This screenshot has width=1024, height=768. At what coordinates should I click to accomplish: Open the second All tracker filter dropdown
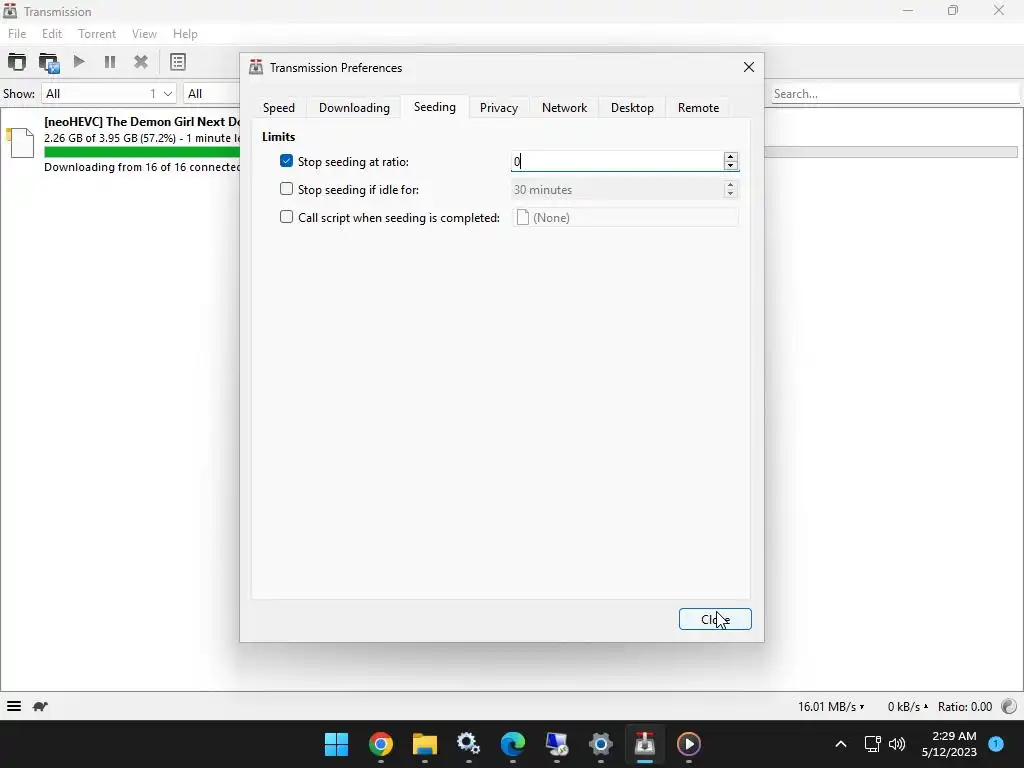pyautogui.click(x=212, y=93)
